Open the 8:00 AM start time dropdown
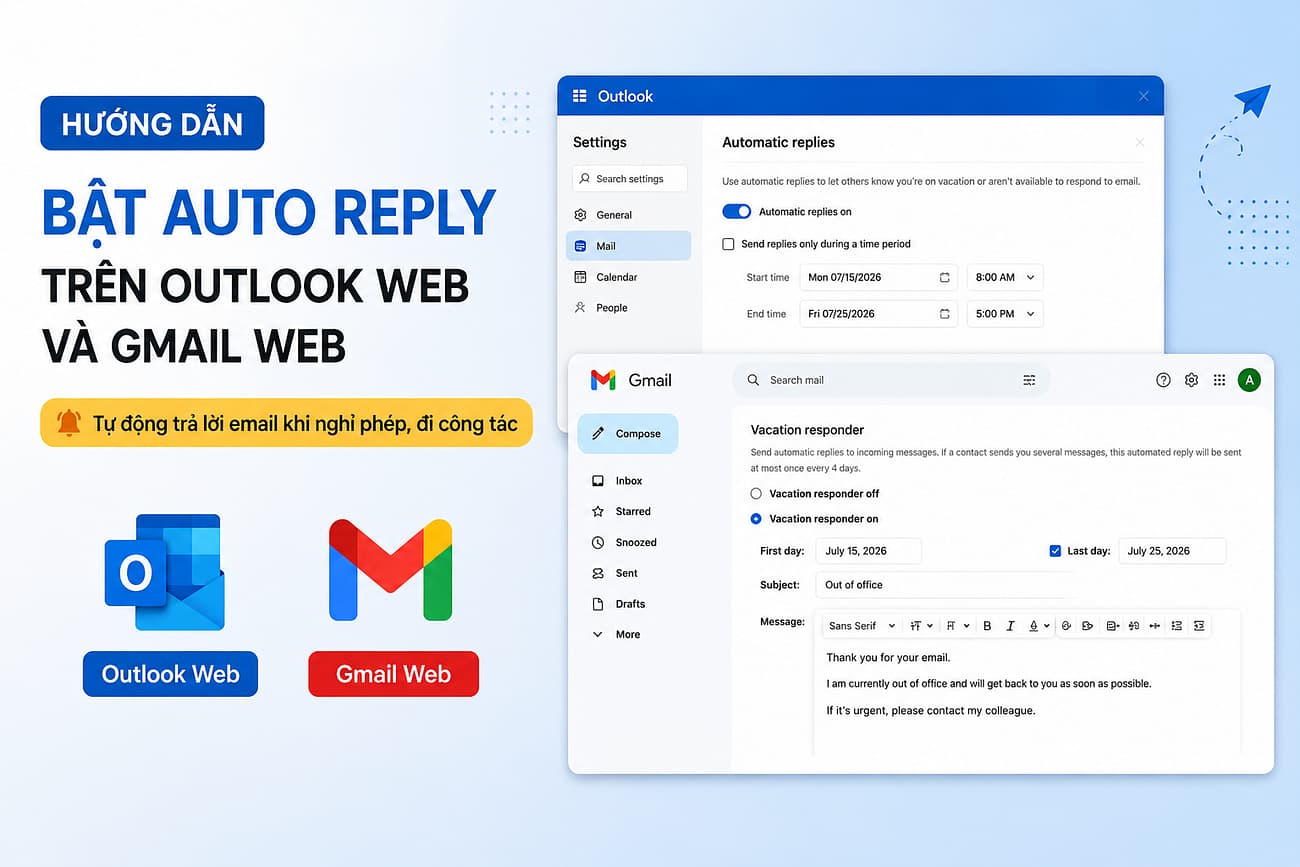Viewport: 1300px width, 867px height. click(1005, 277)
